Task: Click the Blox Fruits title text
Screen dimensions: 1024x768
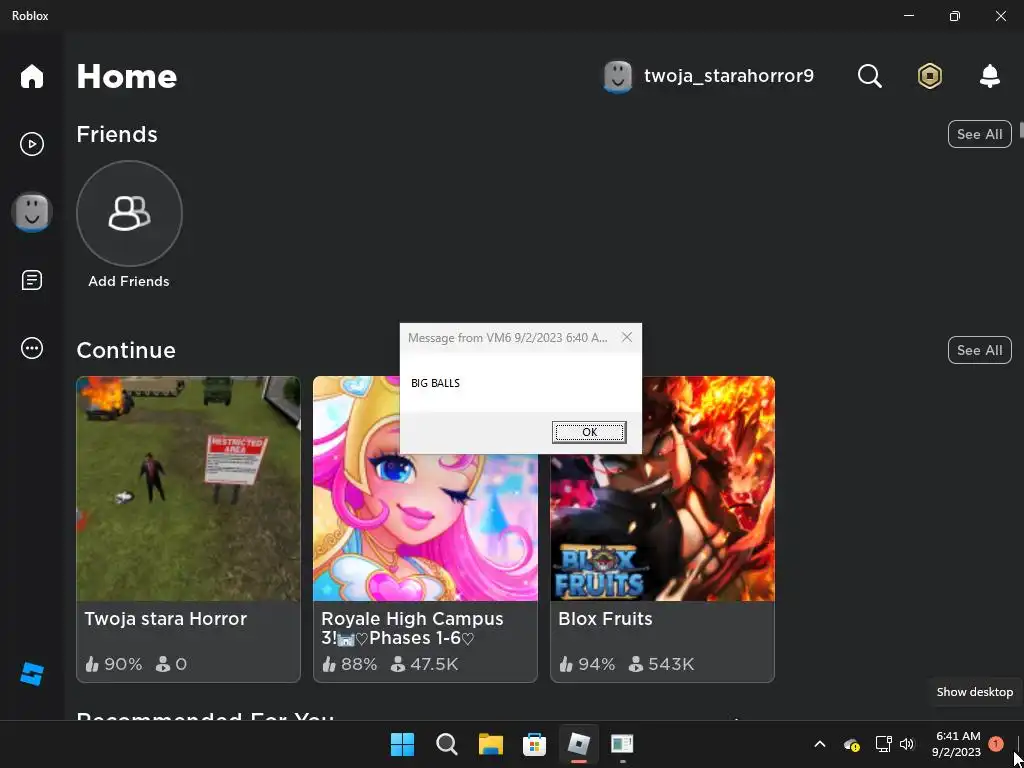Action: 605,618
